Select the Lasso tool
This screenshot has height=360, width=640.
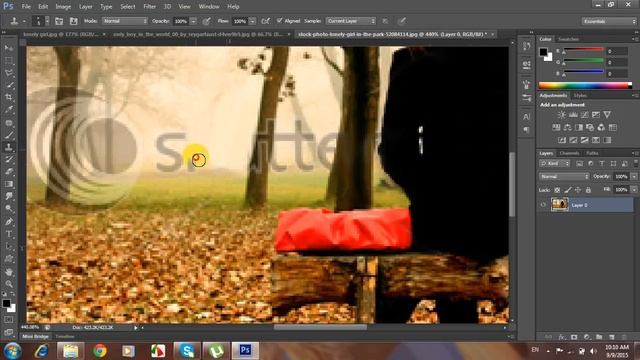(9, 73)
